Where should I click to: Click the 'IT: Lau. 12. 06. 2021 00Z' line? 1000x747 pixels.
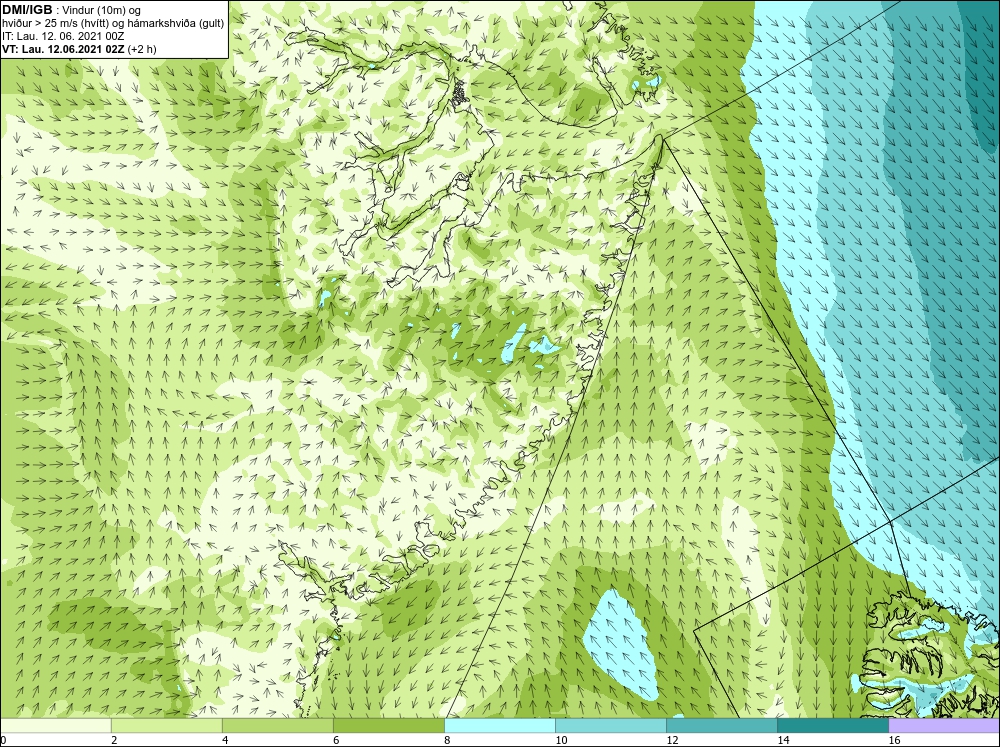63,36
